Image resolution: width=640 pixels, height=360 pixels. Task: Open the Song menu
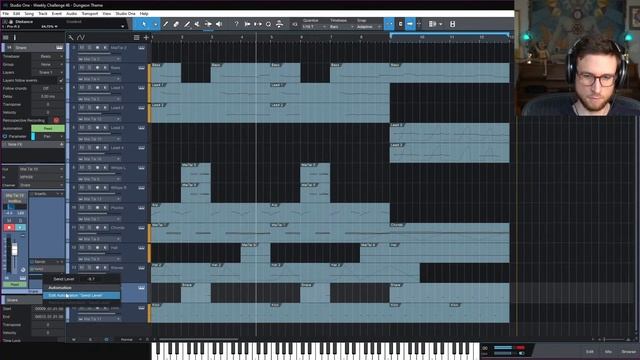pyautogui.click(x=29, y=14)
